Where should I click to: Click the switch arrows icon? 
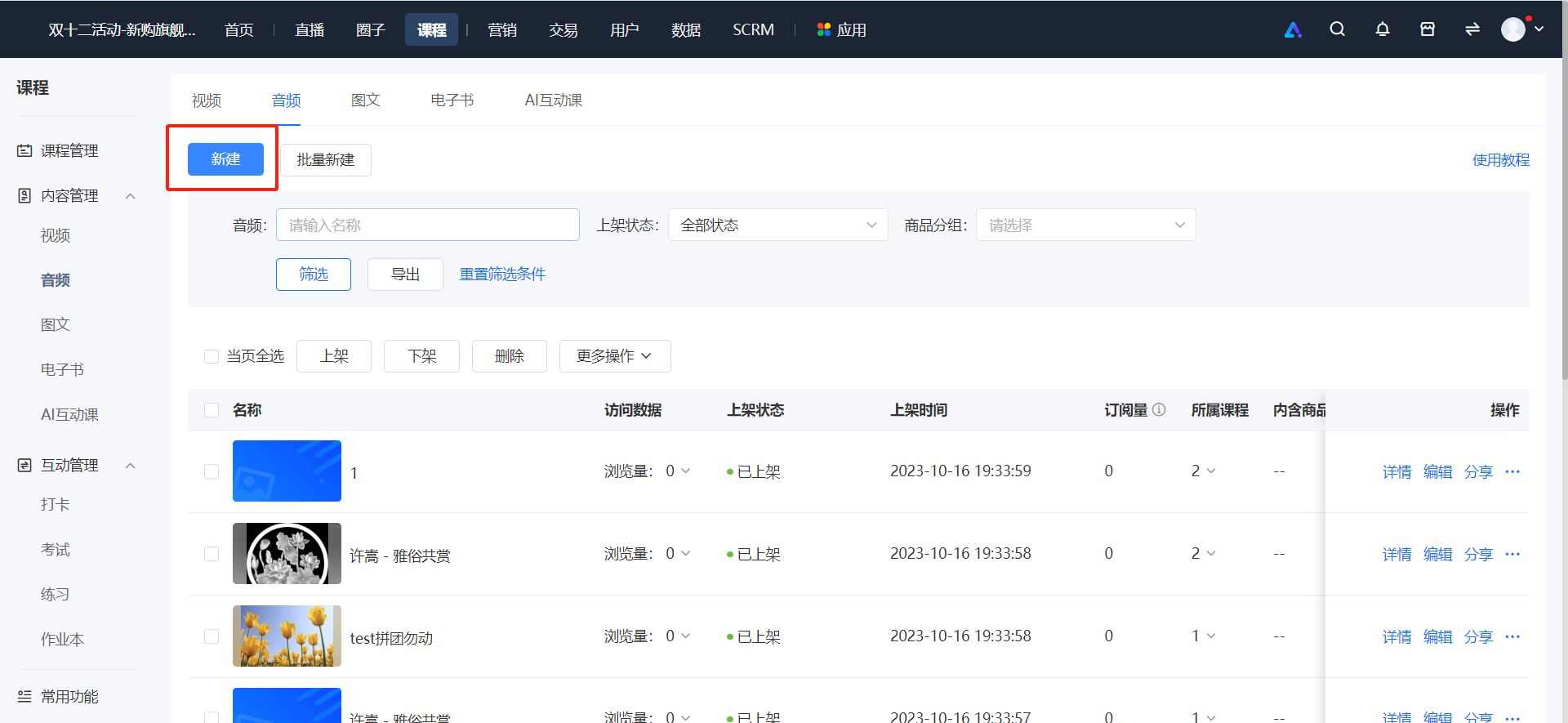(x=1472, y=29)
